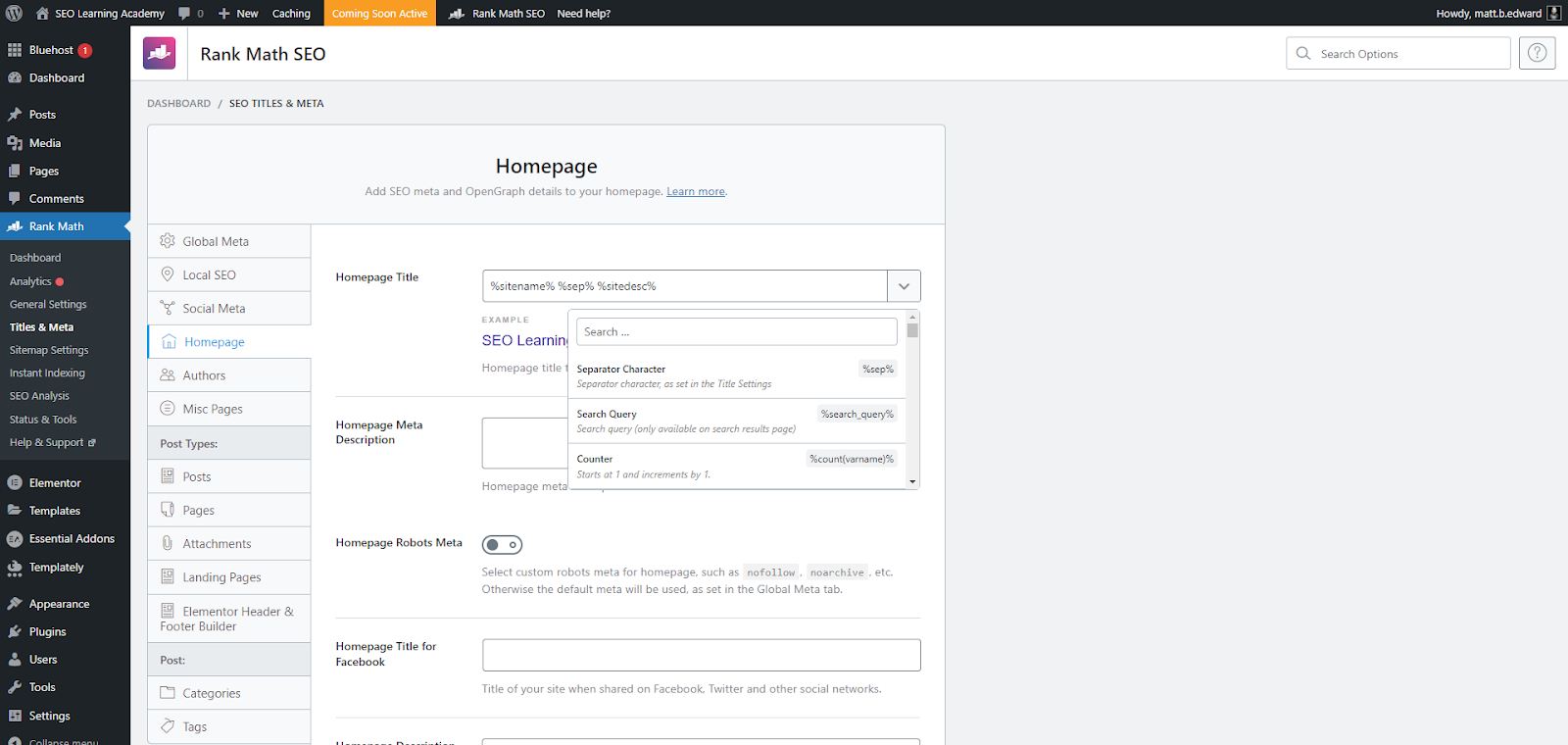1568x745 pixels.
Task: Click the Bluehost grid icon in sidebar
Action: (15, 50)
